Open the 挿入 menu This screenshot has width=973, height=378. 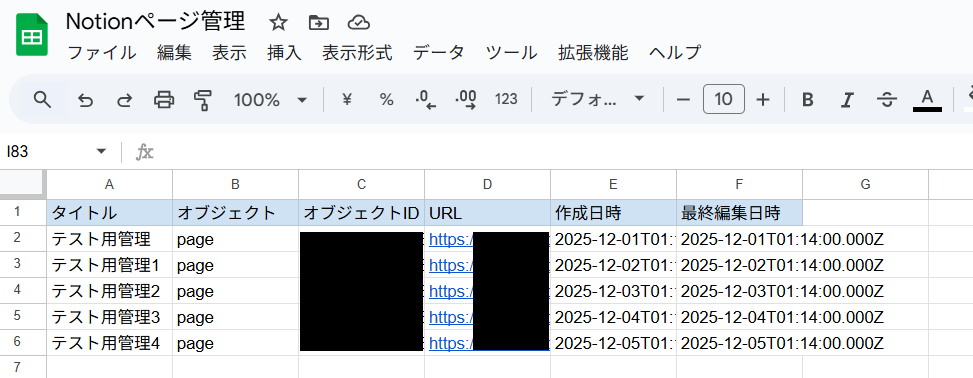click(x=284, y=53)
